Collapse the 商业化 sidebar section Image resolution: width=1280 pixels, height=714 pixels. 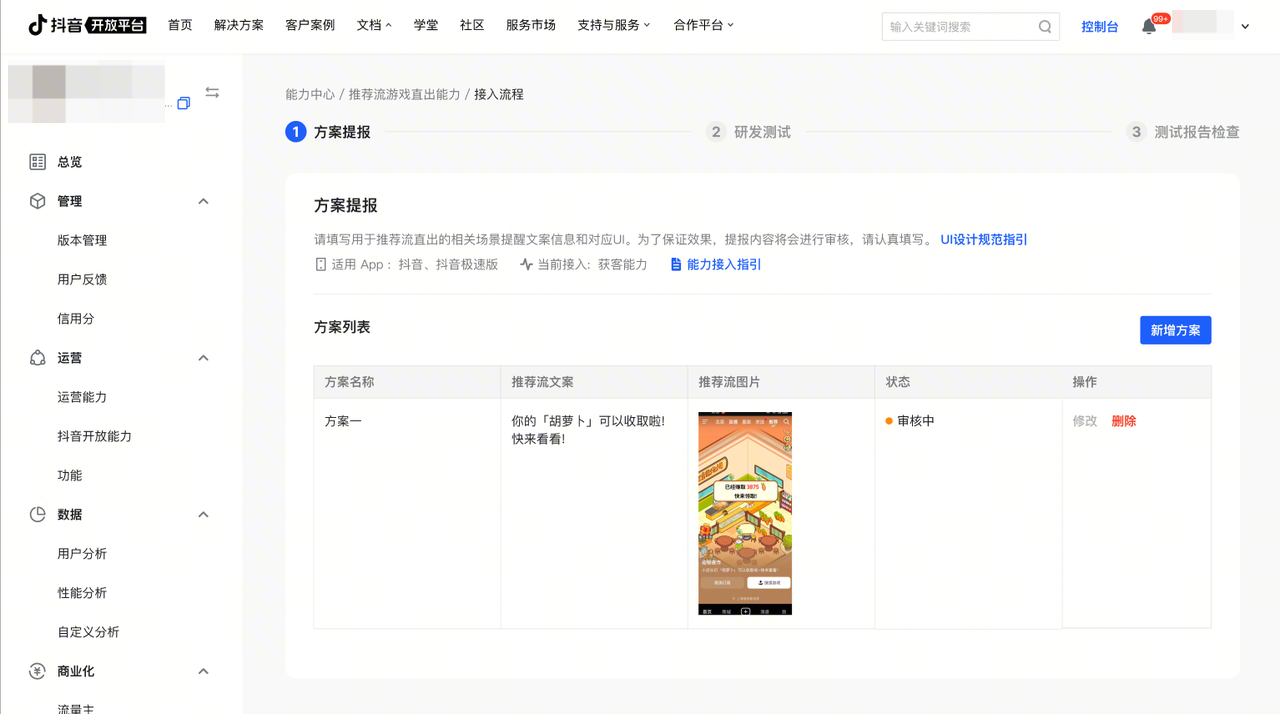coord(203,671)
